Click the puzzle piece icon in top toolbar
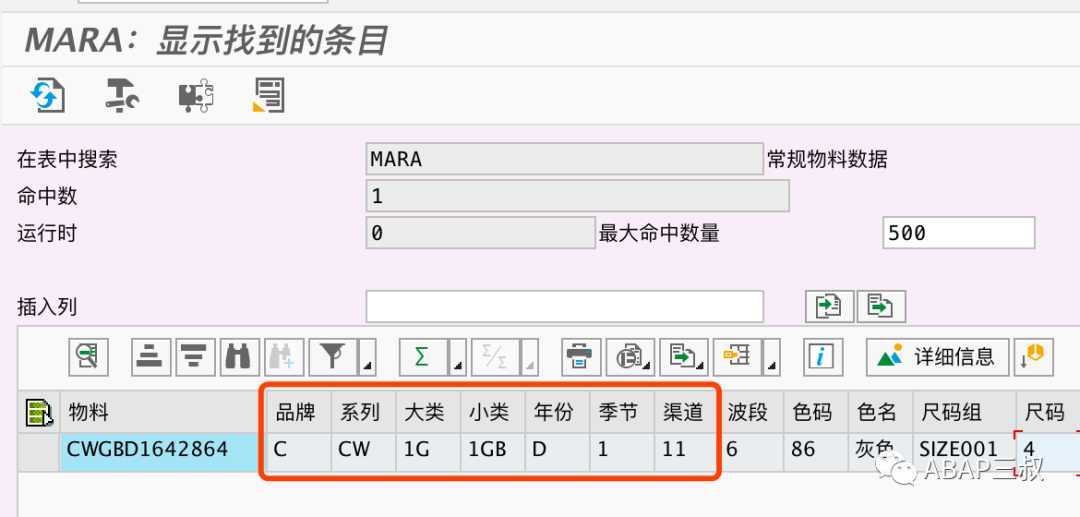The image size is (1080, 517). pos(196,96)
